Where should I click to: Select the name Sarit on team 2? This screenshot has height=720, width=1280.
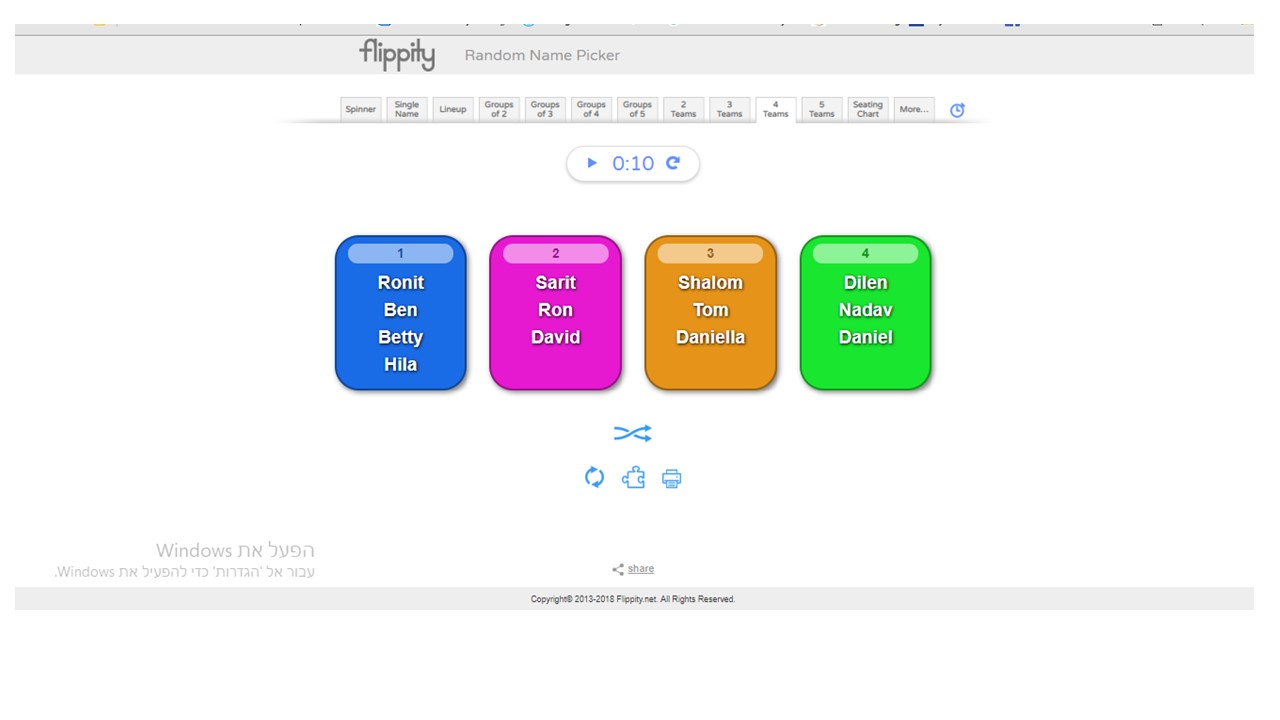[555, 282]
